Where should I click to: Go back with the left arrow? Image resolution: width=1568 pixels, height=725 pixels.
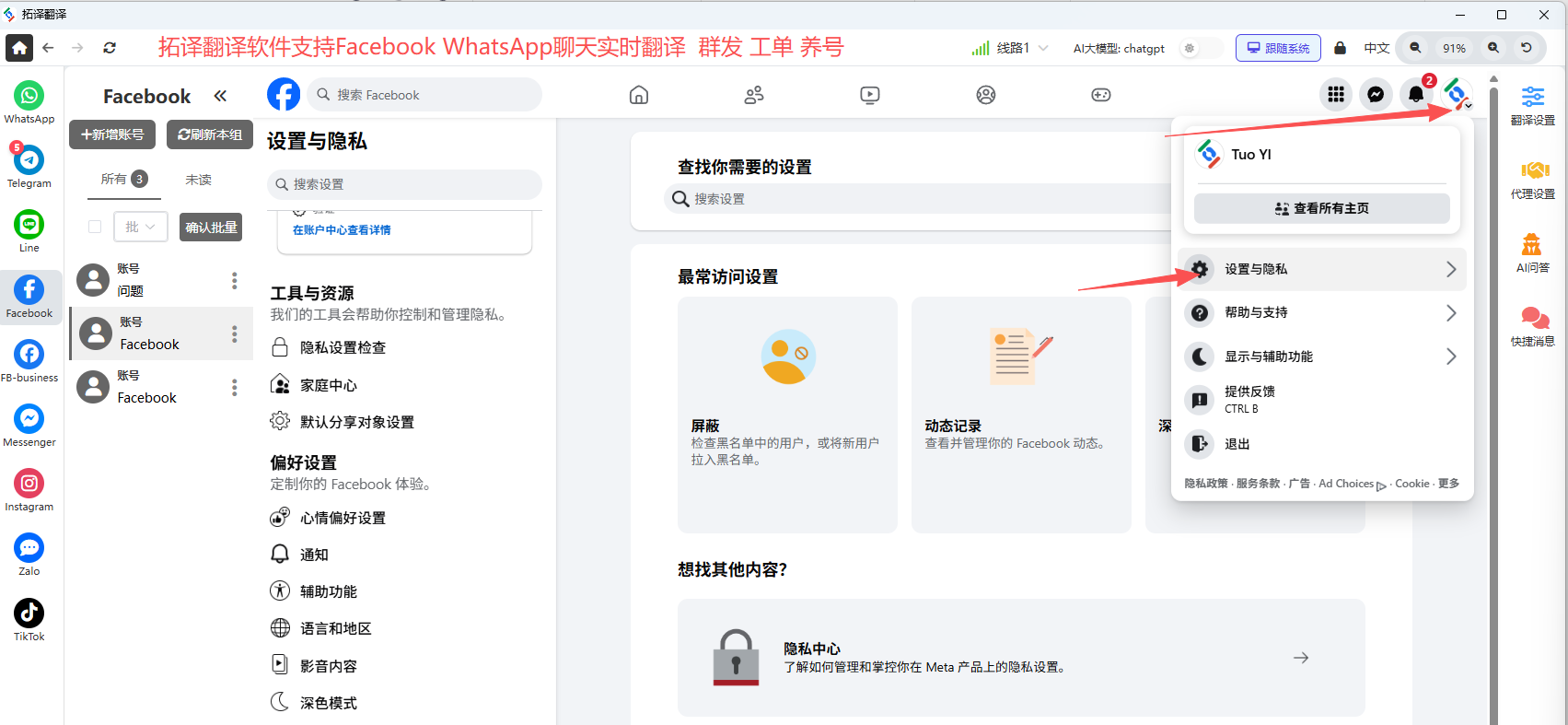tap(48, 48)
